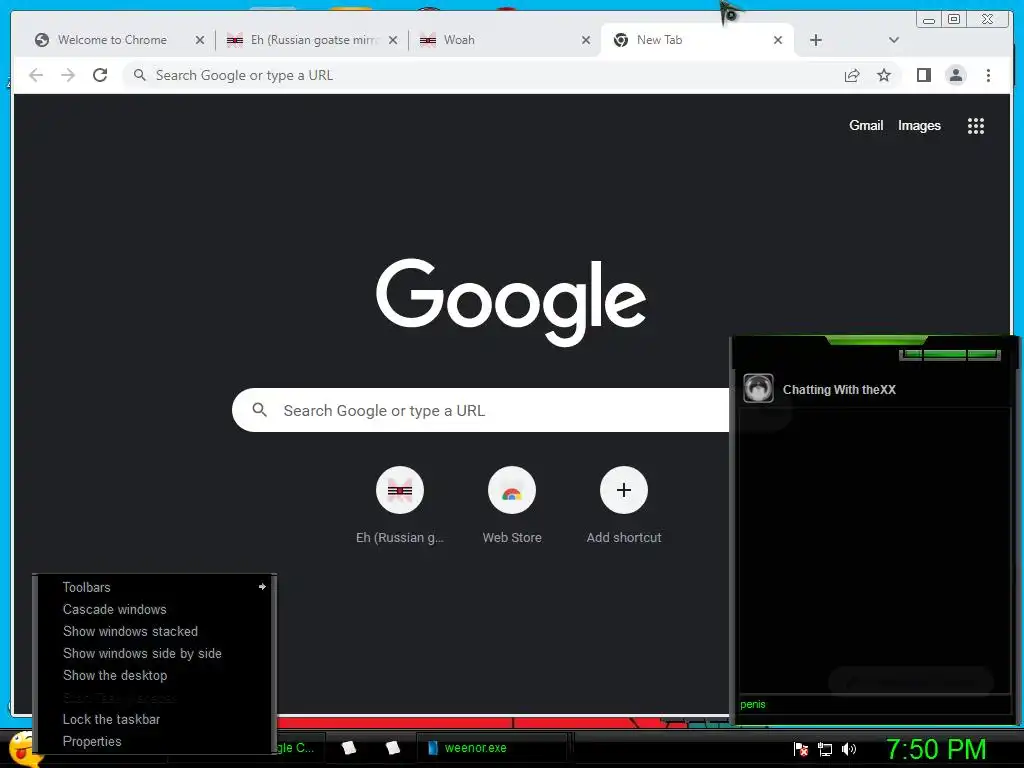Select the New Tab tab
Image resolution: width=1024 pixels, height=768 pixels.
(697, 40)
